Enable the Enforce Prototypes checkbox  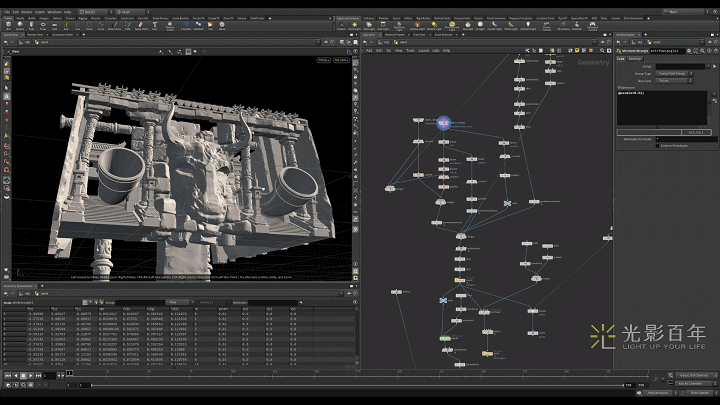(x=655, y=146)
